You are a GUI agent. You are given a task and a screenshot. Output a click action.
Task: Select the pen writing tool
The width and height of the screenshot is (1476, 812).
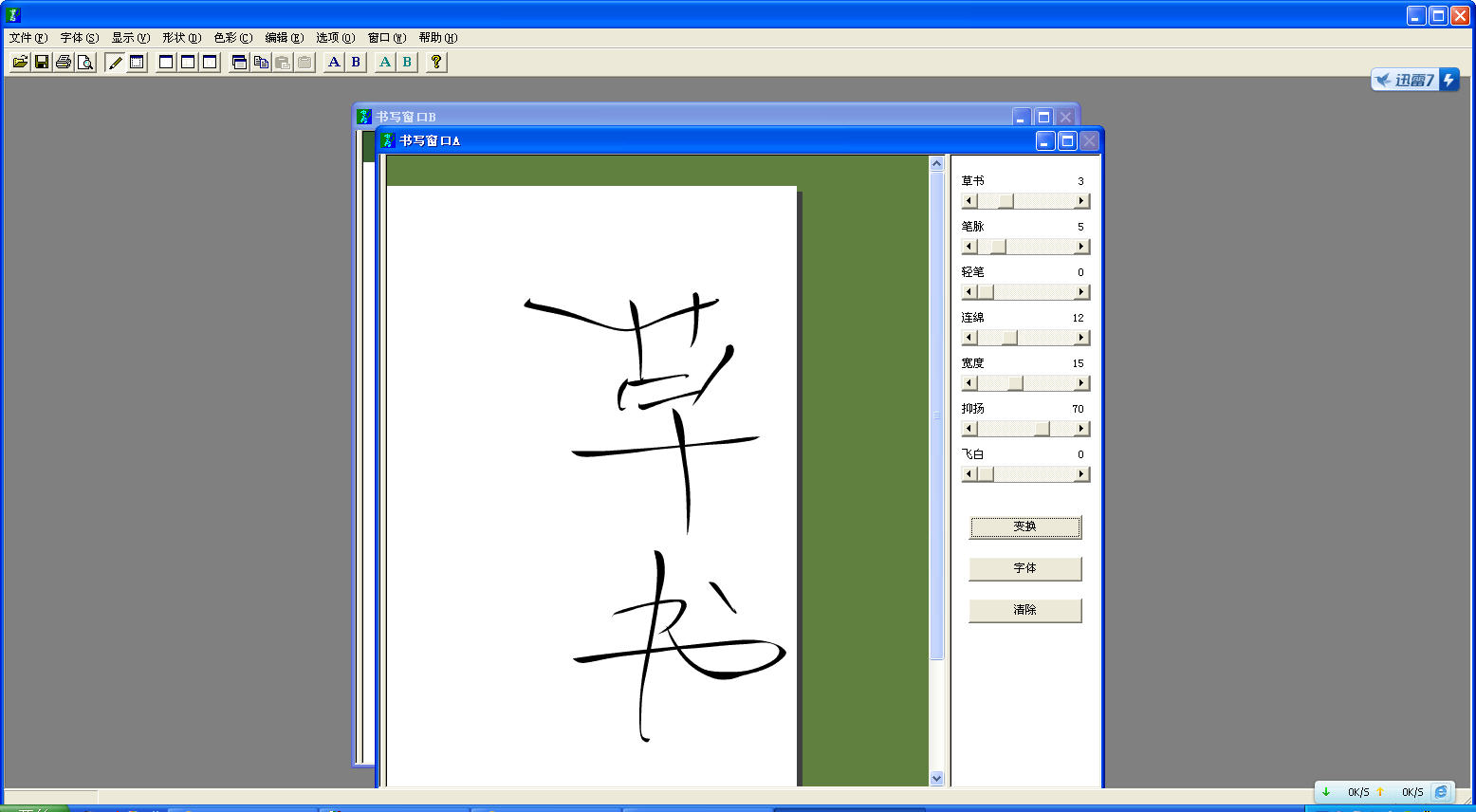click(115, 63)
